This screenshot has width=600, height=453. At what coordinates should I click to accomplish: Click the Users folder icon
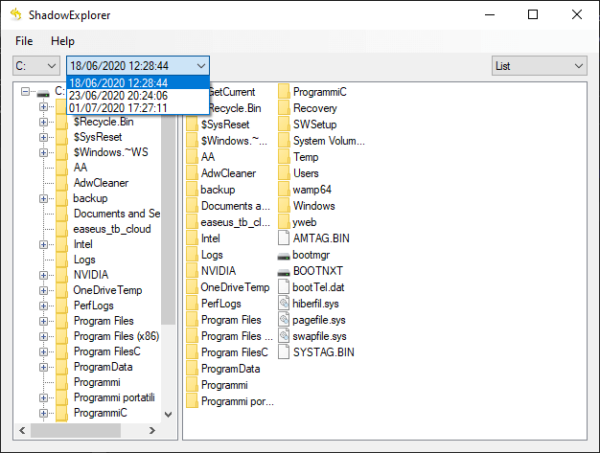284,173
